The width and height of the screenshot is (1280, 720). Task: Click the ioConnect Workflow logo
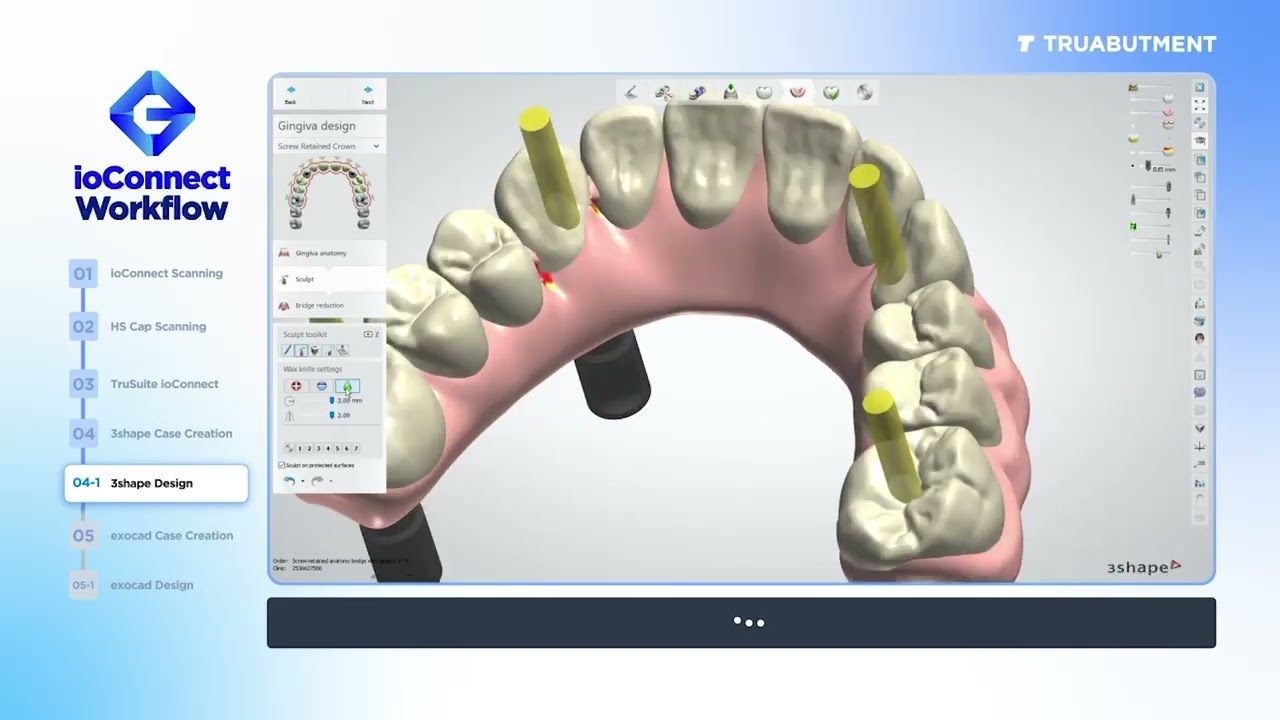tap(152, 145)
